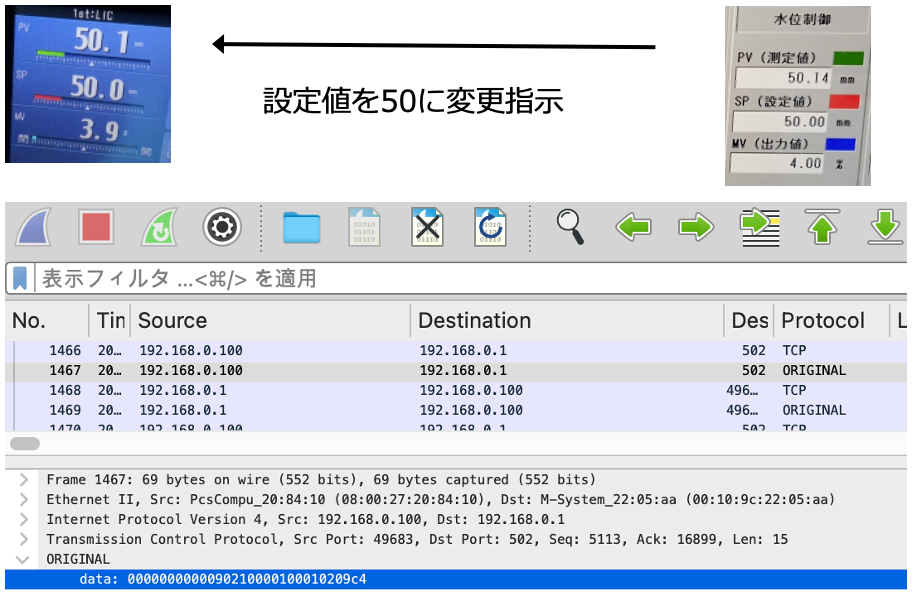This screenshot has width=918, height=594.
Task: Restart the capture using green fin icon
Action: tap(159, 228)
